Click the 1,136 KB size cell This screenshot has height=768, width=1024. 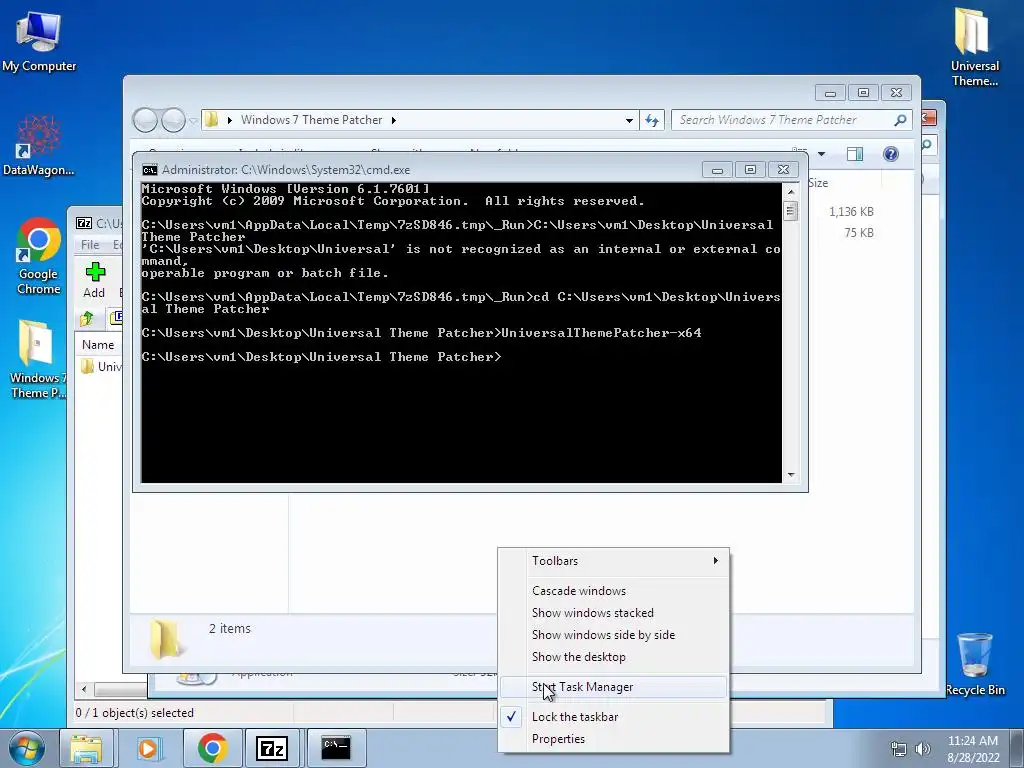tap(851, 212)
